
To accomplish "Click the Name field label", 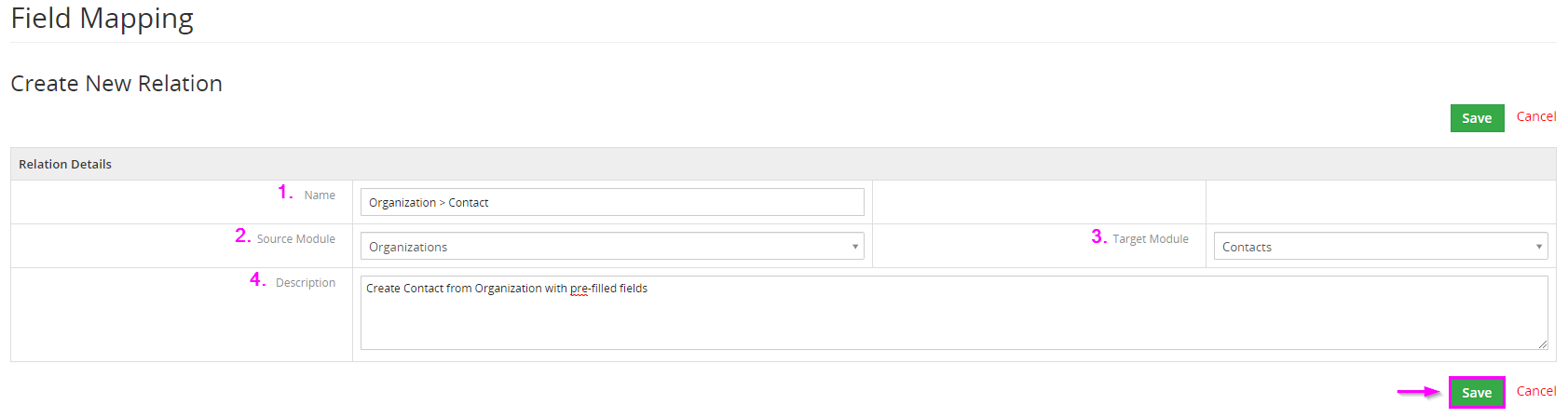I will pyautogui.click(x=320, y=196).
